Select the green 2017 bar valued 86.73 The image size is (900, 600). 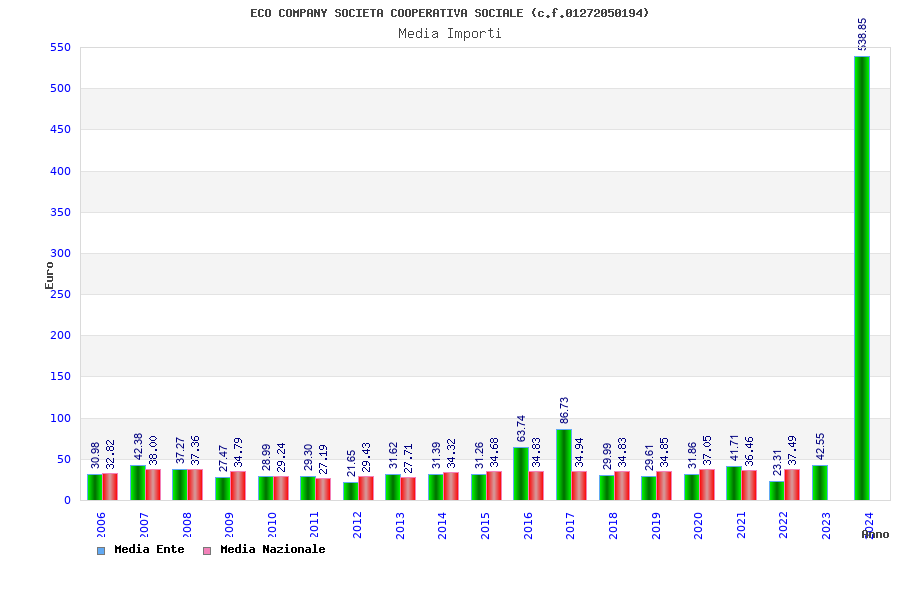[564, 464]
